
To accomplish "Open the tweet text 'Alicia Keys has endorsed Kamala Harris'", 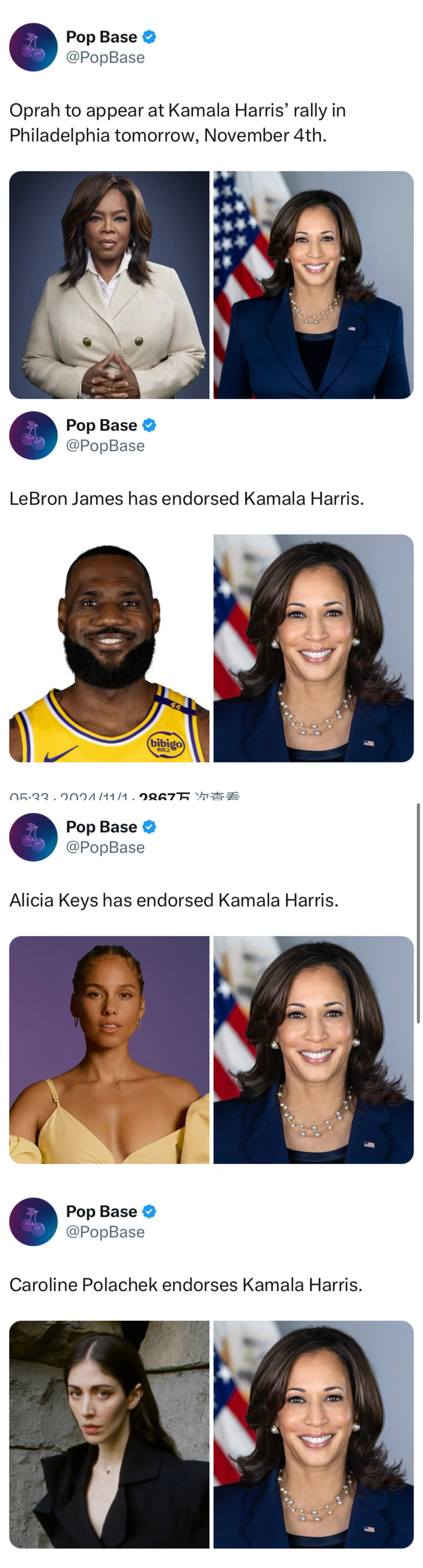I will click(174, 900).
